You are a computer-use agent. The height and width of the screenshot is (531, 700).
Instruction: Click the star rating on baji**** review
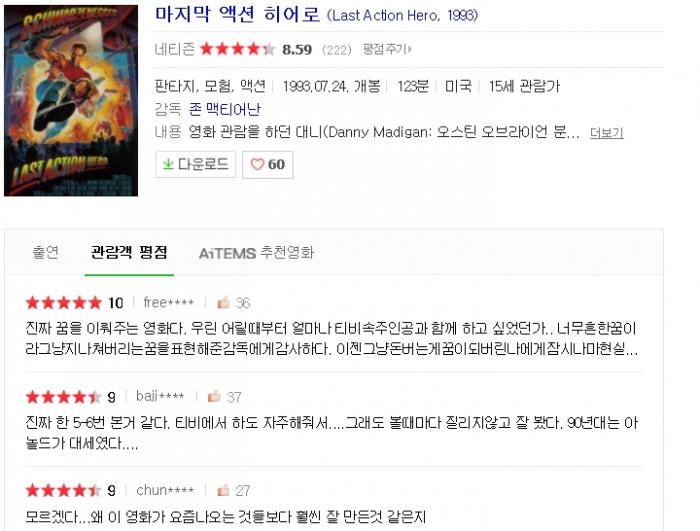click(64, 397)
